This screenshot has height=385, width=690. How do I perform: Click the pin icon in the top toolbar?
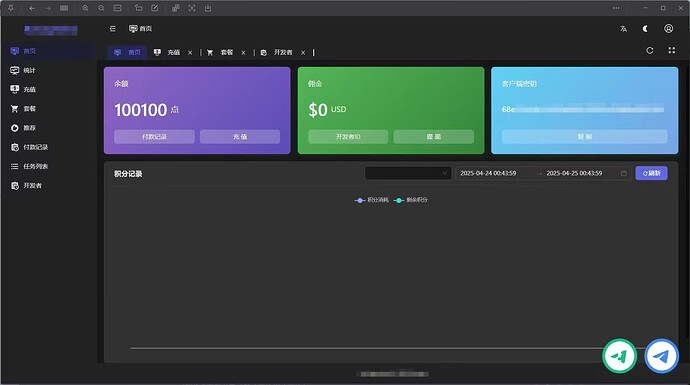coord(11,8)
